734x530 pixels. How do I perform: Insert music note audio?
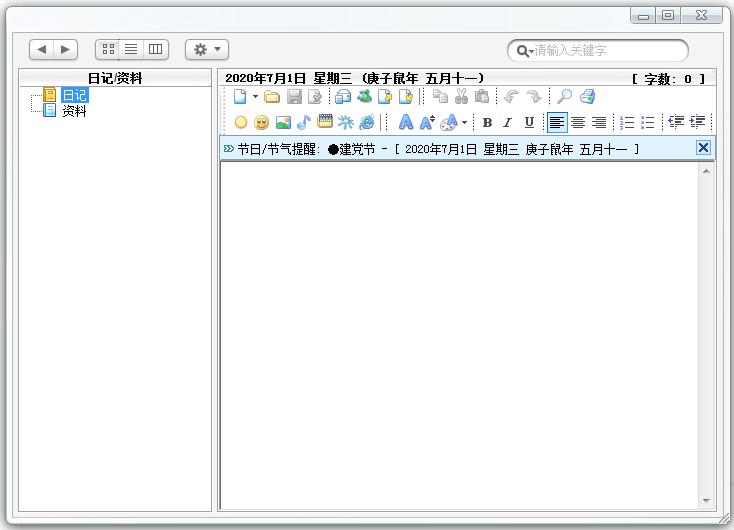[304, 123]
